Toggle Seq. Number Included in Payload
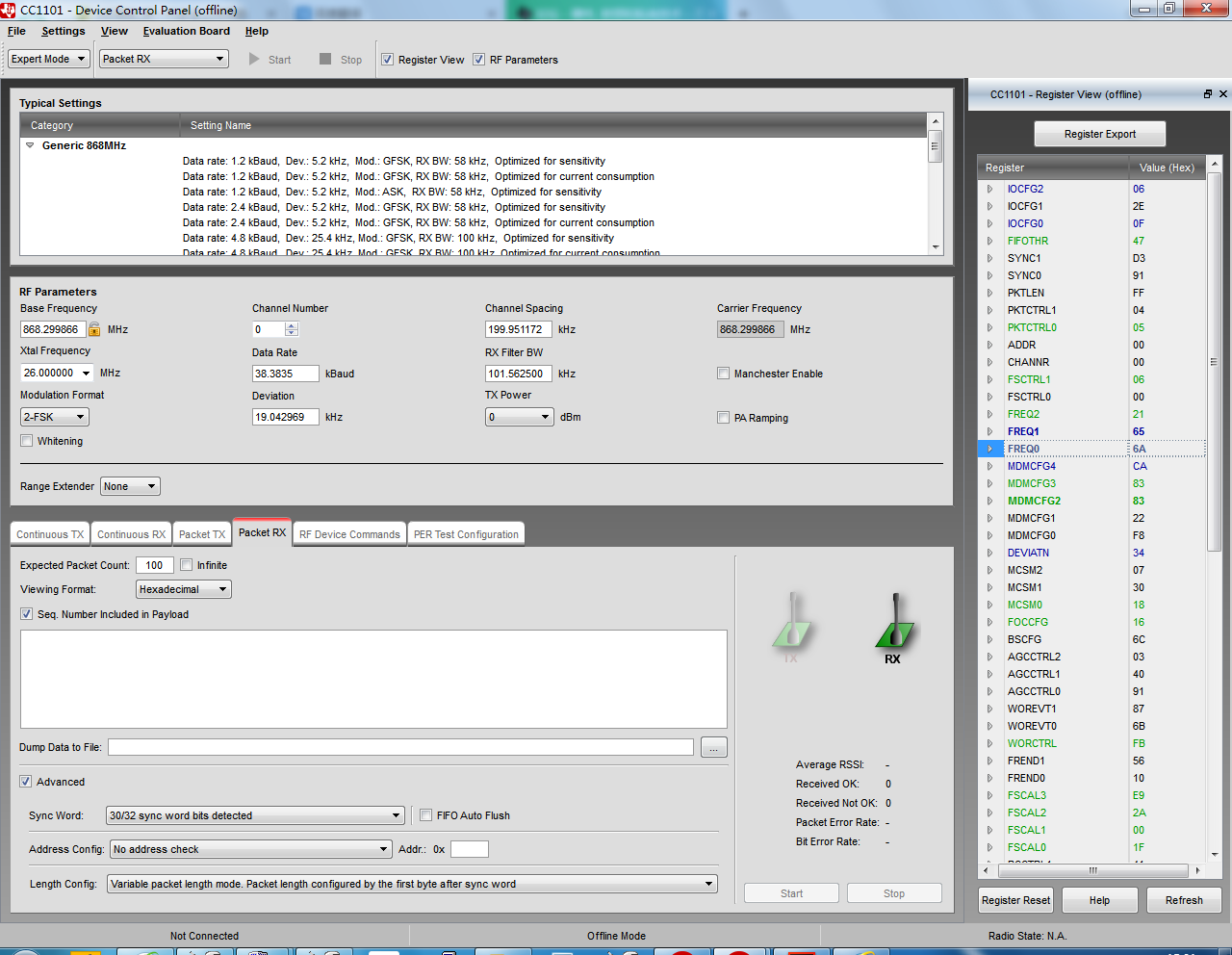This screenshot has width=1232, height=955. [26, 614]
